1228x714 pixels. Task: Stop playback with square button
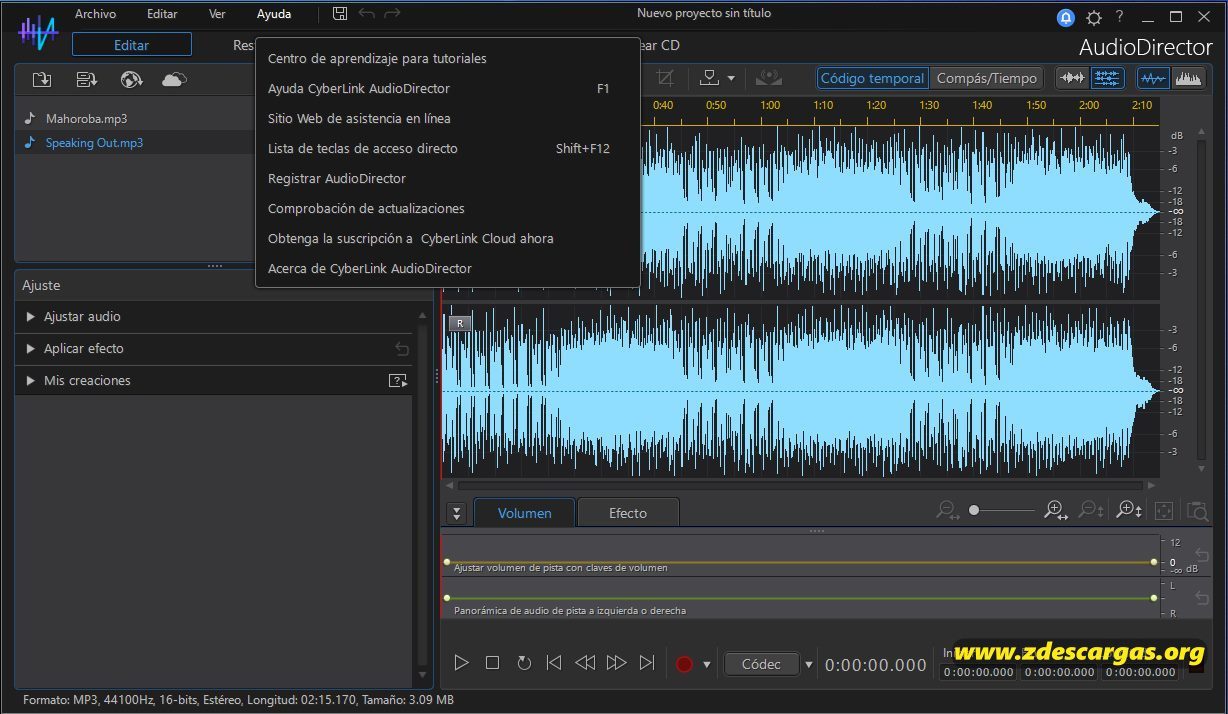tap(492, 663)
